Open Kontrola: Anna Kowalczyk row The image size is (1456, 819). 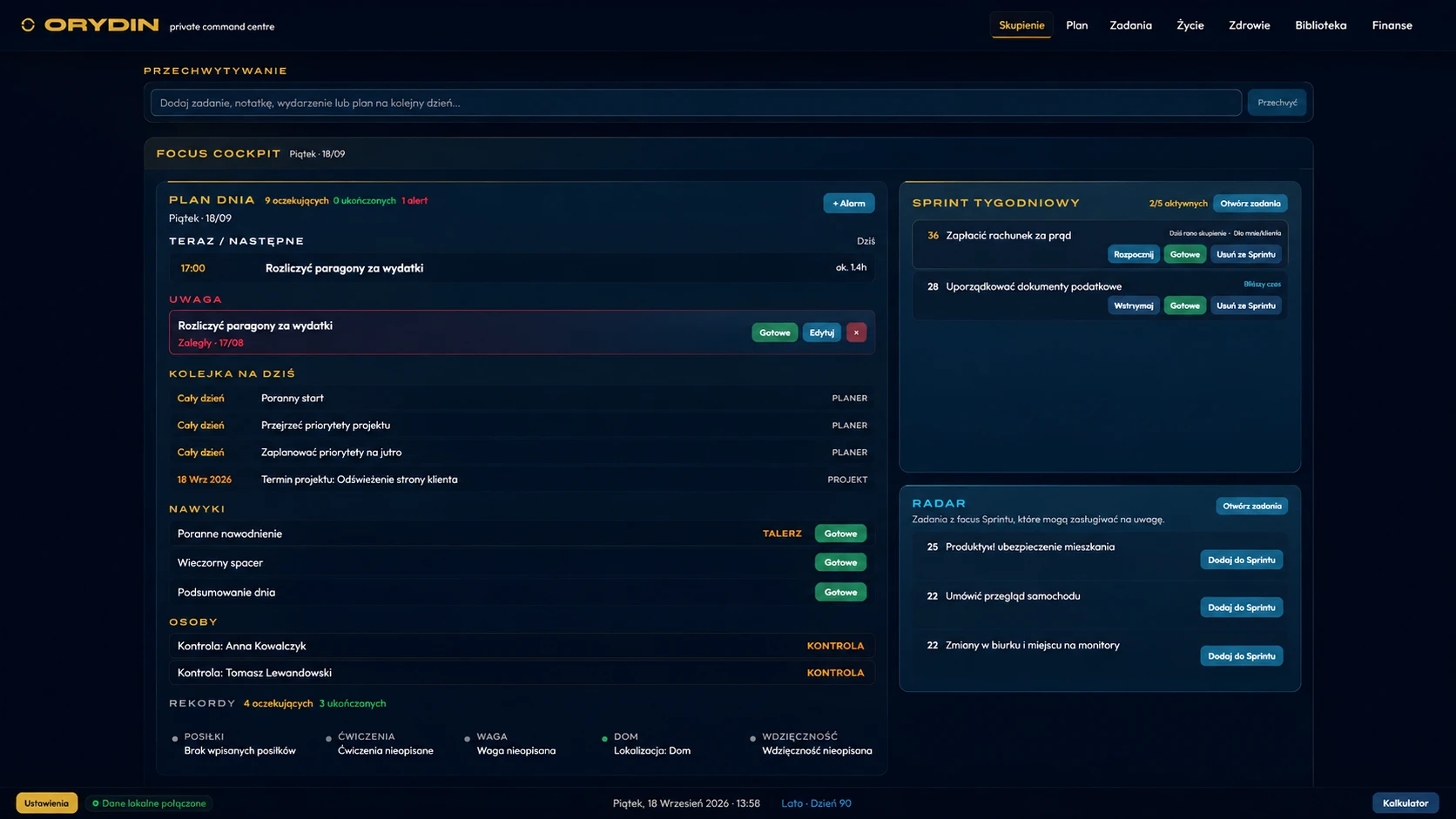tap(522, 646)
